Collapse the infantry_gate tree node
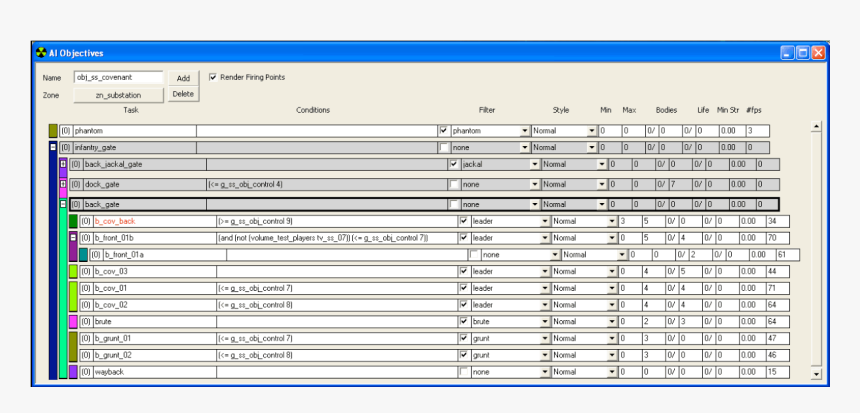This screenshot has height=413, width=860. [x=53, y=147]
